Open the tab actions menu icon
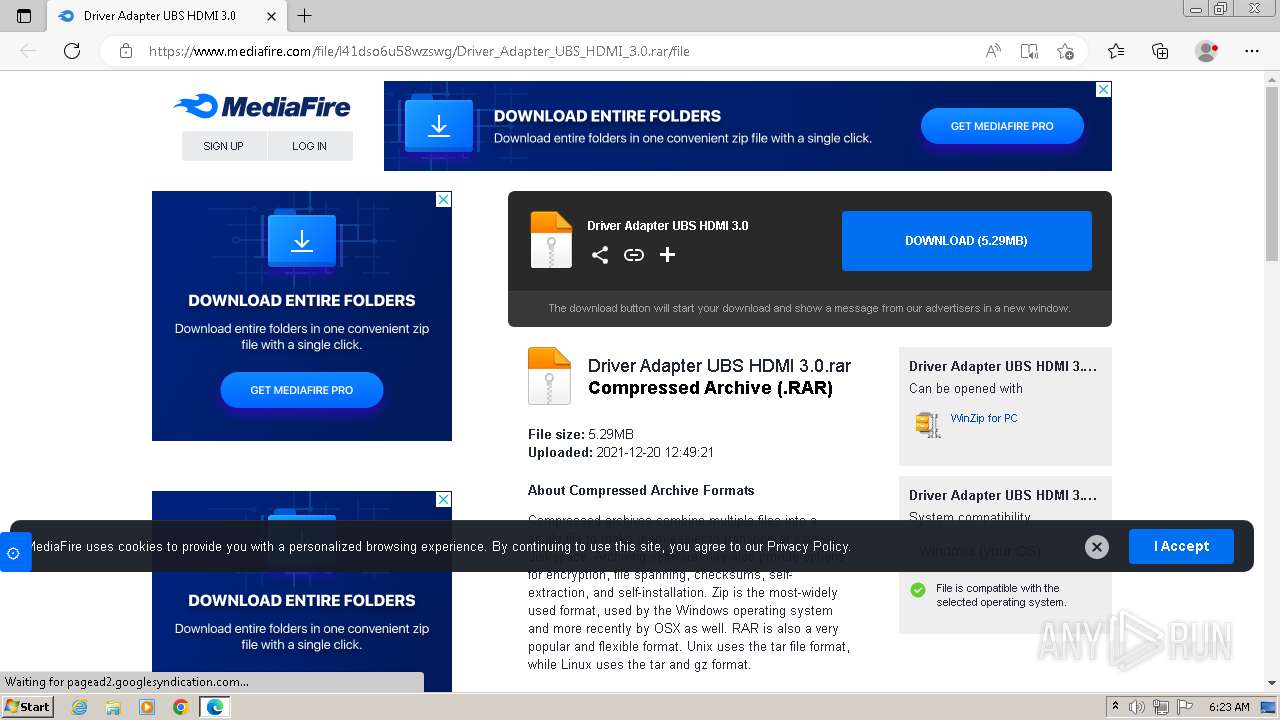Viewport: 1280px width, 720px height. (24, 16)
